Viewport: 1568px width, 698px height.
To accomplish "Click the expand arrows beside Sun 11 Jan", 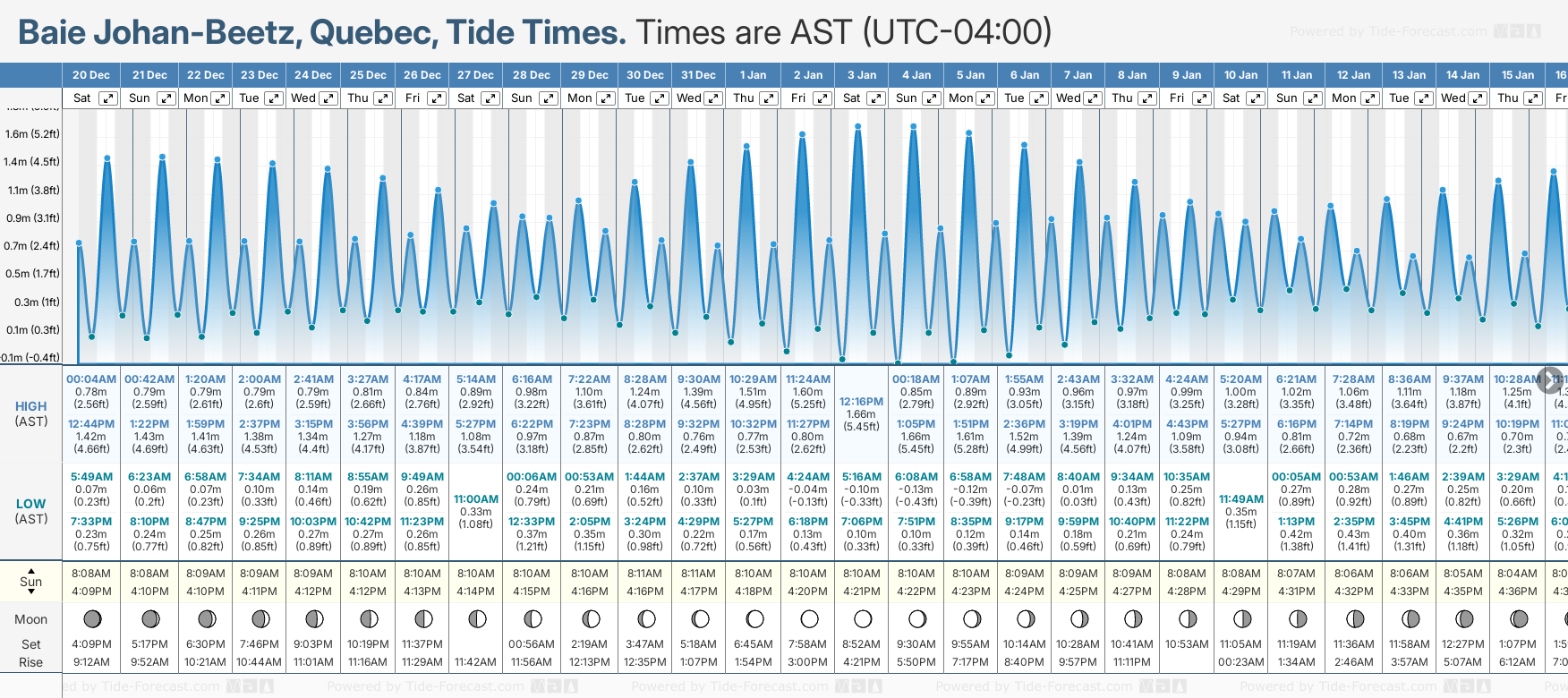I will 1312,98.
